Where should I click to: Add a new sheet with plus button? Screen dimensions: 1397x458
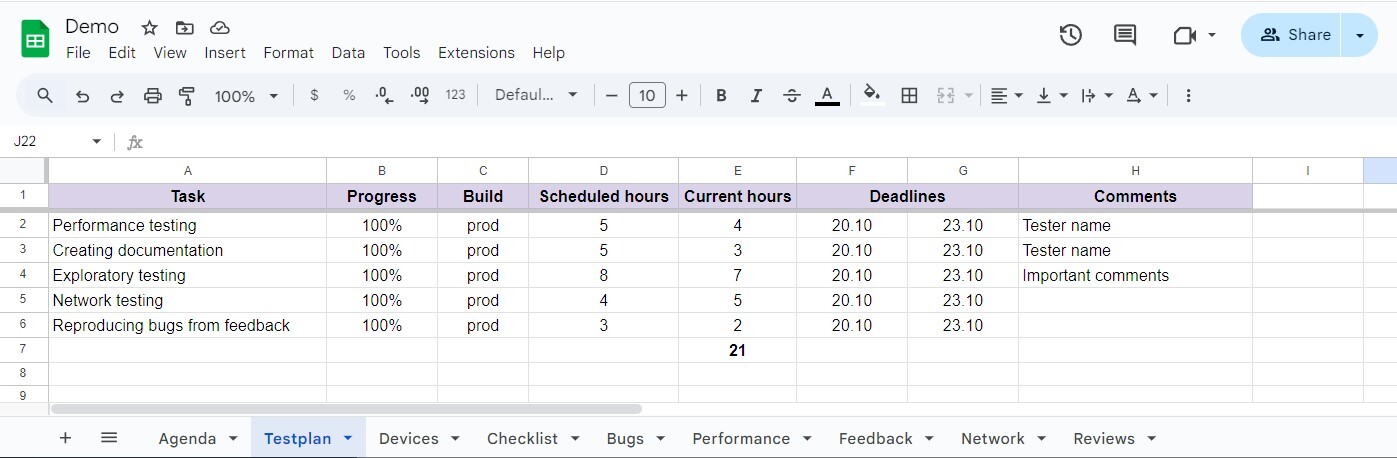pos(65,438)
